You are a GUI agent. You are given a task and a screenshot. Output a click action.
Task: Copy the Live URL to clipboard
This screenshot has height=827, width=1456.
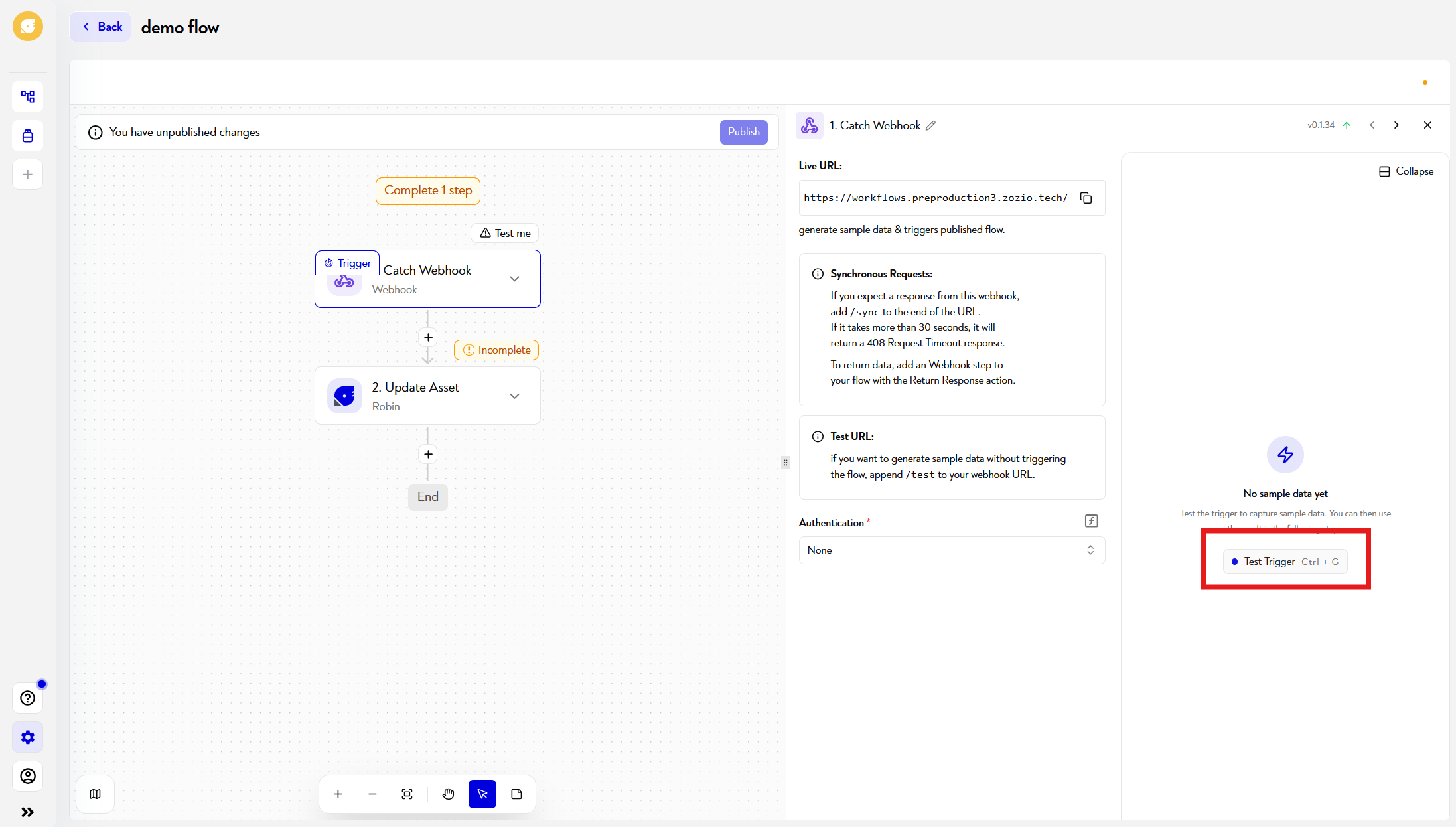point(1086,198)
